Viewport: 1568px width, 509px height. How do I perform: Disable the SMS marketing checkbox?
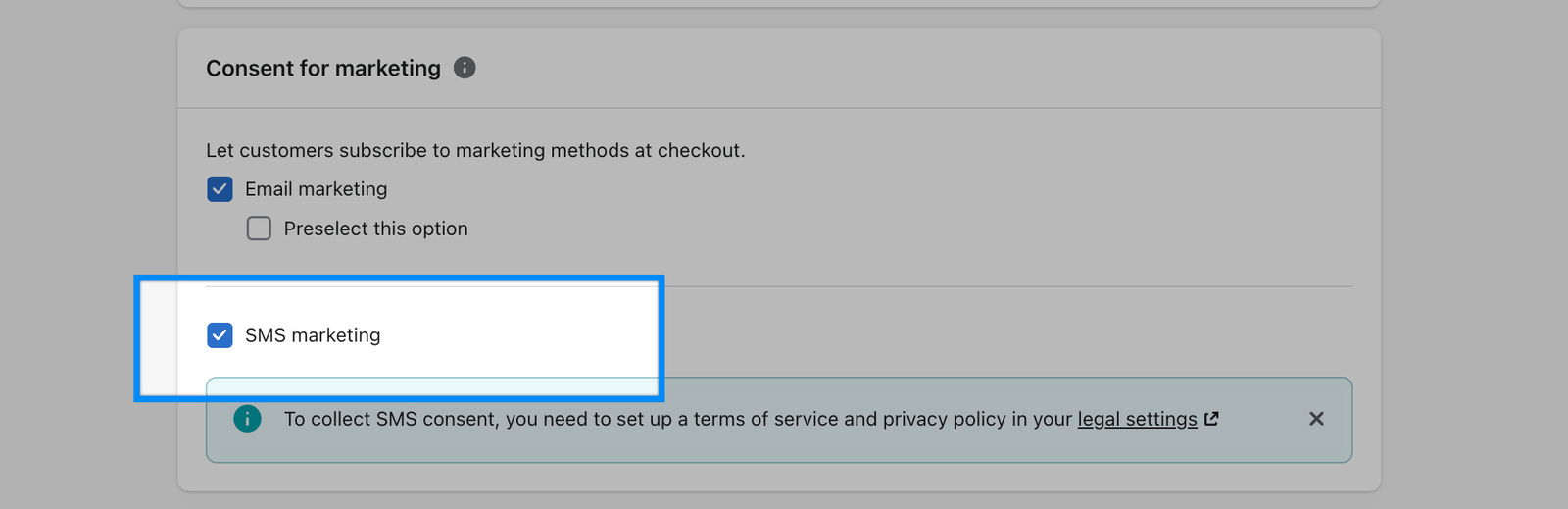click(x=220, y=335)
